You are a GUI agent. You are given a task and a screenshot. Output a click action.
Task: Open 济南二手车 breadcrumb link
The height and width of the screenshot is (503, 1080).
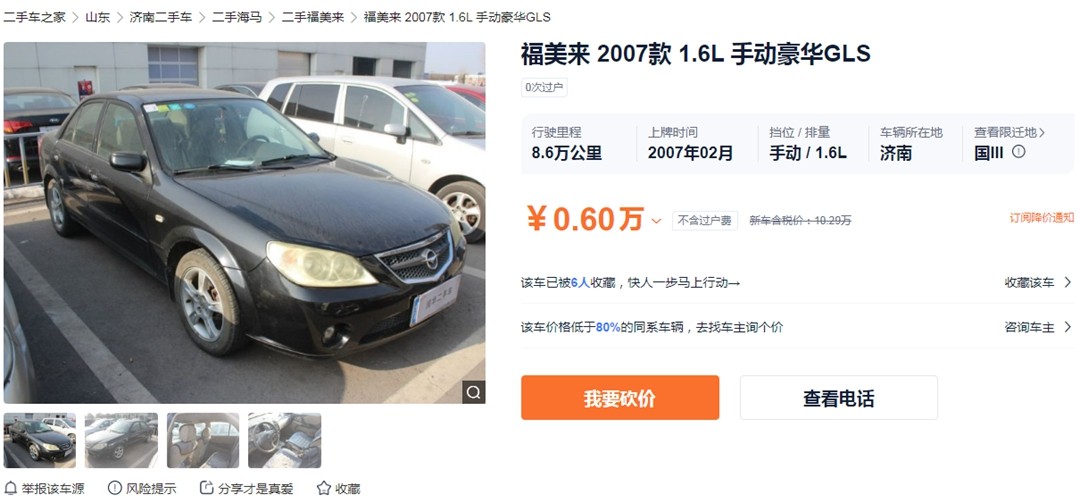coord(161,17)
